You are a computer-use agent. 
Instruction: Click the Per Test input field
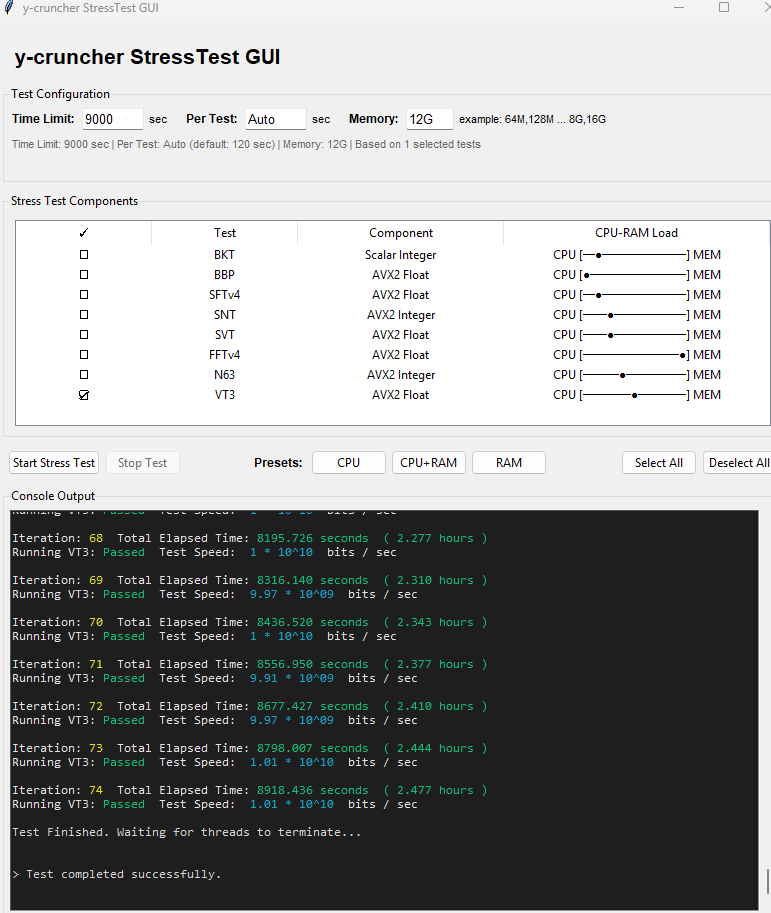pos(275,119)
